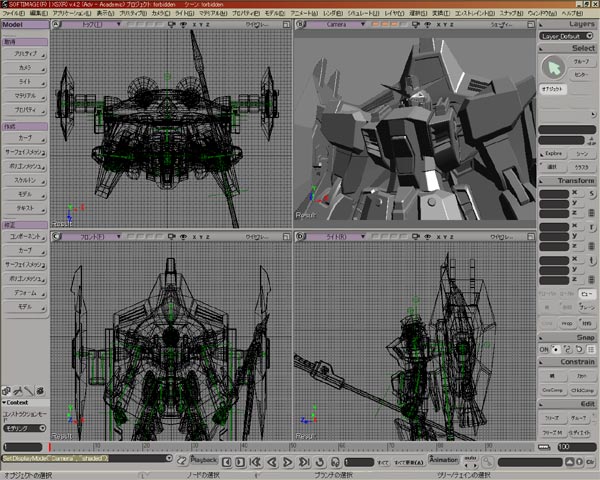
Task: Click viewport letter C icon
Action: (x=56, y=237)
